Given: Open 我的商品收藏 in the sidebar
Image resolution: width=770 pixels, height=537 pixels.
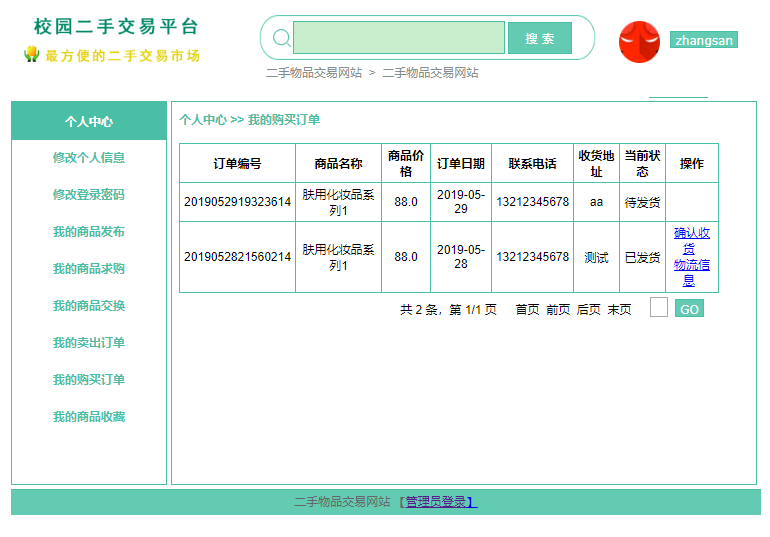Looking at the screenshot, I should point(89,417).
